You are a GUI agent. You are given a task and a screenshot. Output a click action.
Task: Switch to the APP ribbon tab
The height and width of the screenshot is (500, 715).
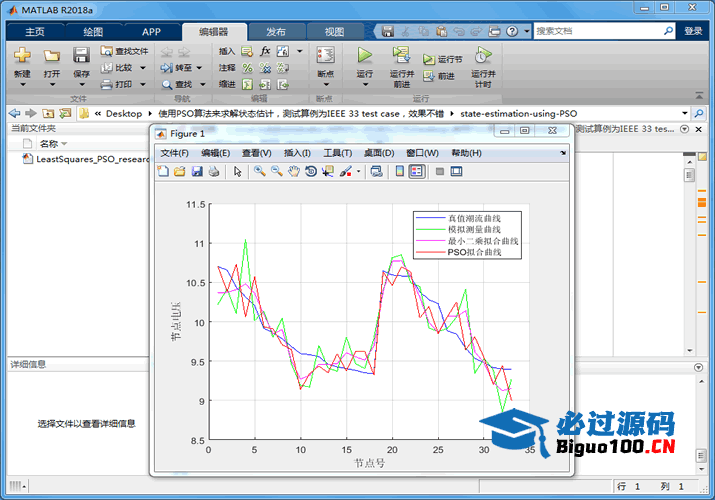[x=151, y=31]
